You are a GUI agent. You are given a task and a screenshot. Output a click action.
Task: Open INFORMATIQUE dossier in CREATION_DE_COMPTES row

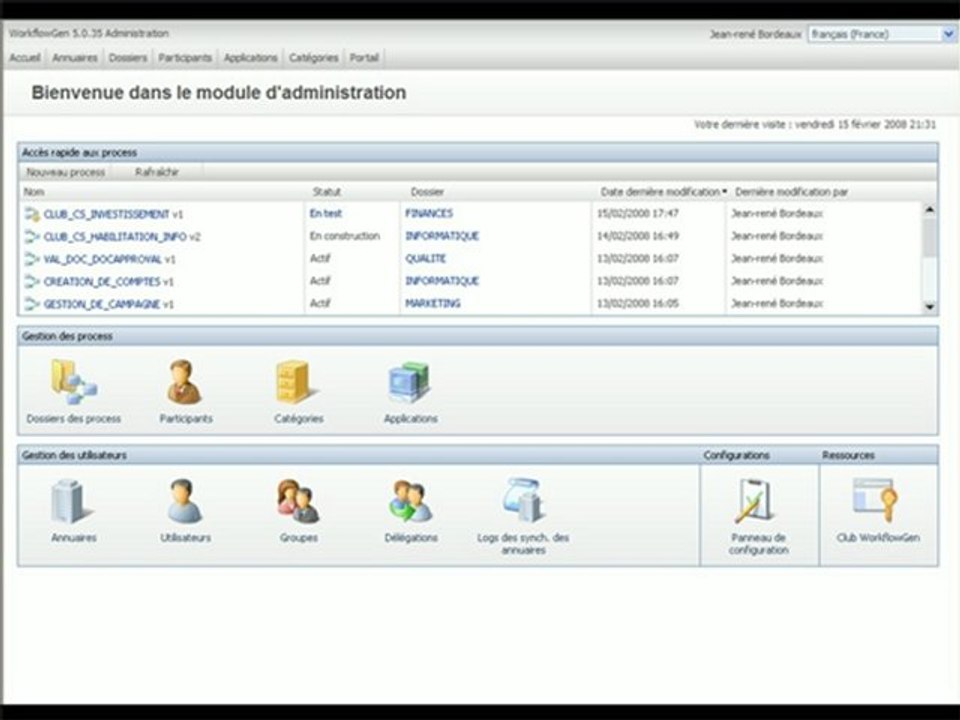(442, 281)
